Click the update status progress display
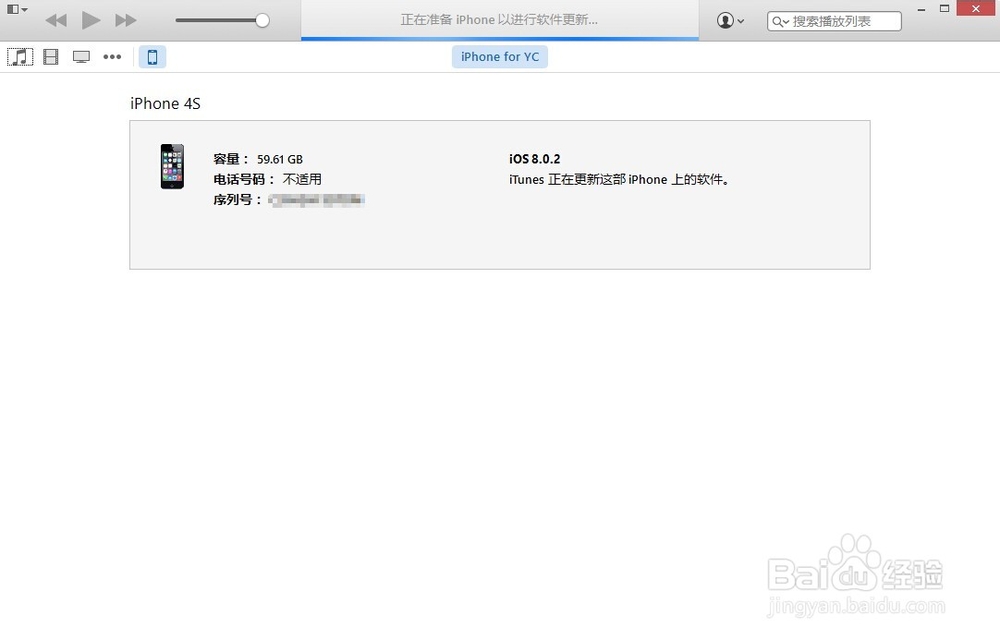This screenshot has width=1000, height=640. tap(499, 20)
